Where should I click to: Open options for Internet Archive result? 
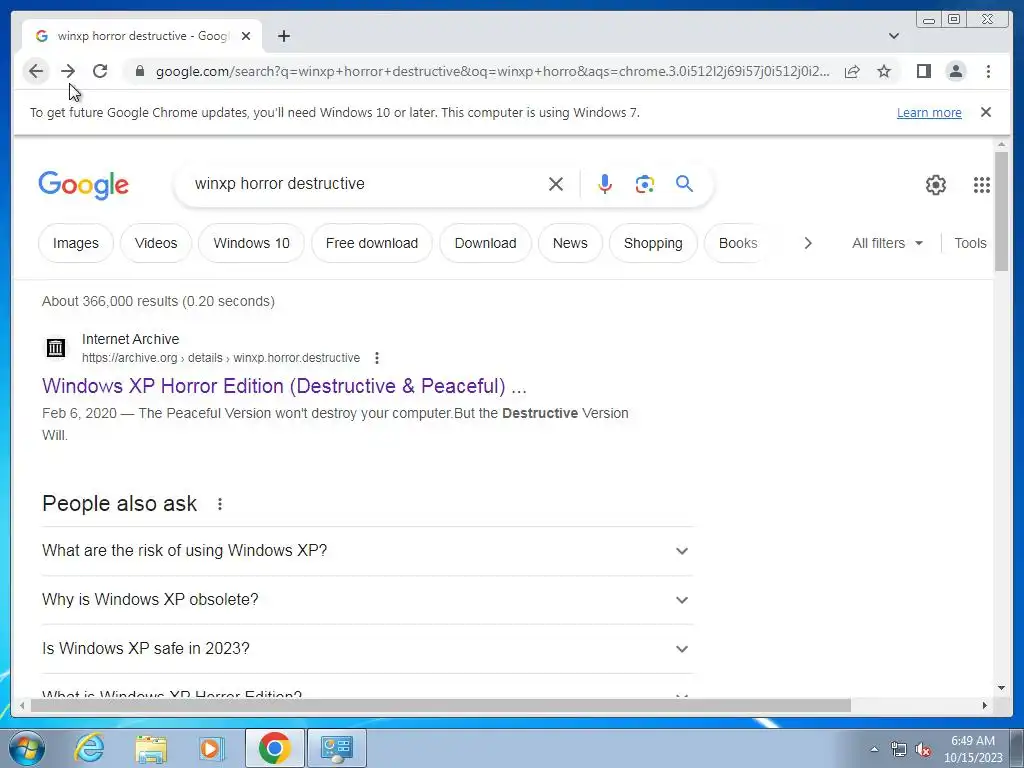[x=377, y=358]
